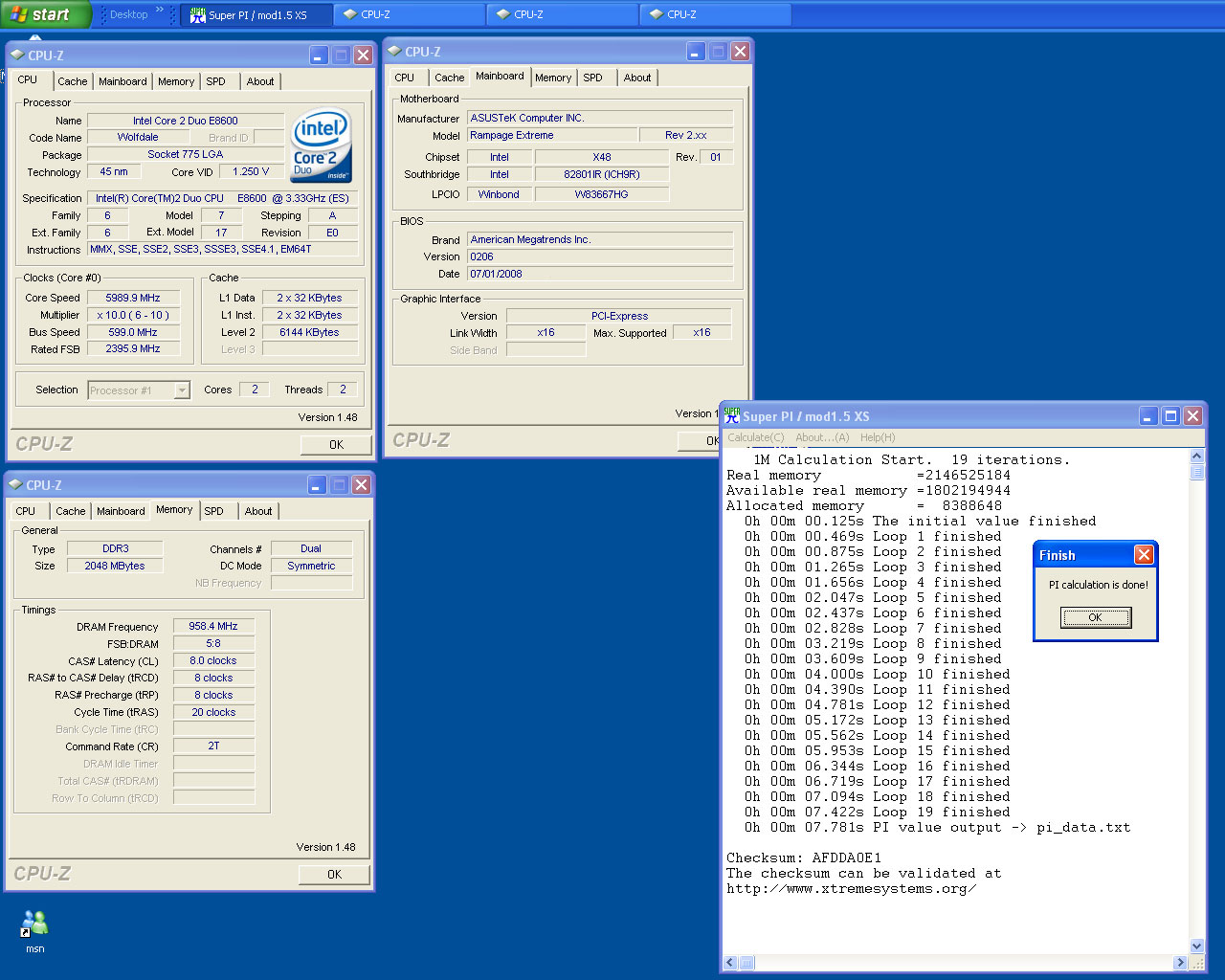Viewport: 1225px width, 980px height.
Task: Open Cache tab in top-left CPU-Z window
Action: pyautogui.click(x=72, y=82)
